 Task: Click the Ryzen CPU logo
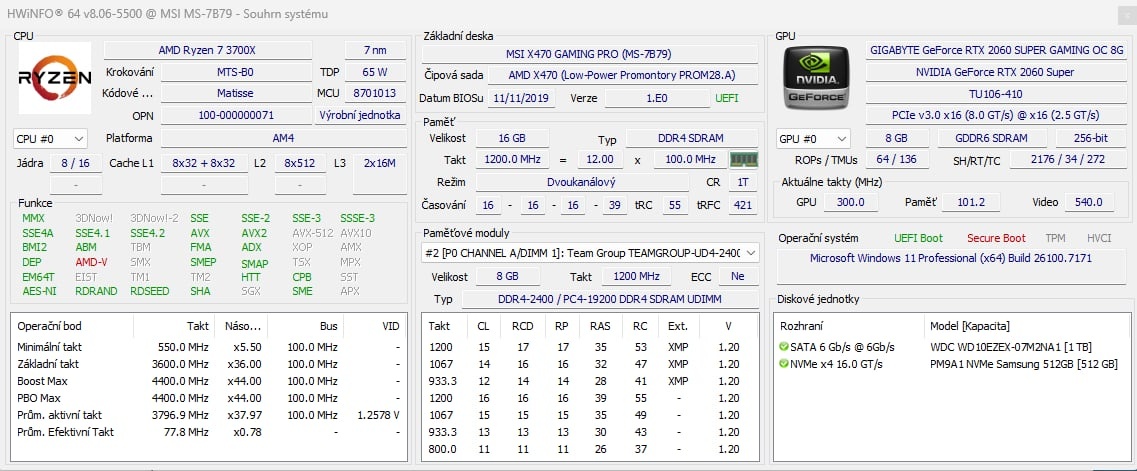point(55,78)
